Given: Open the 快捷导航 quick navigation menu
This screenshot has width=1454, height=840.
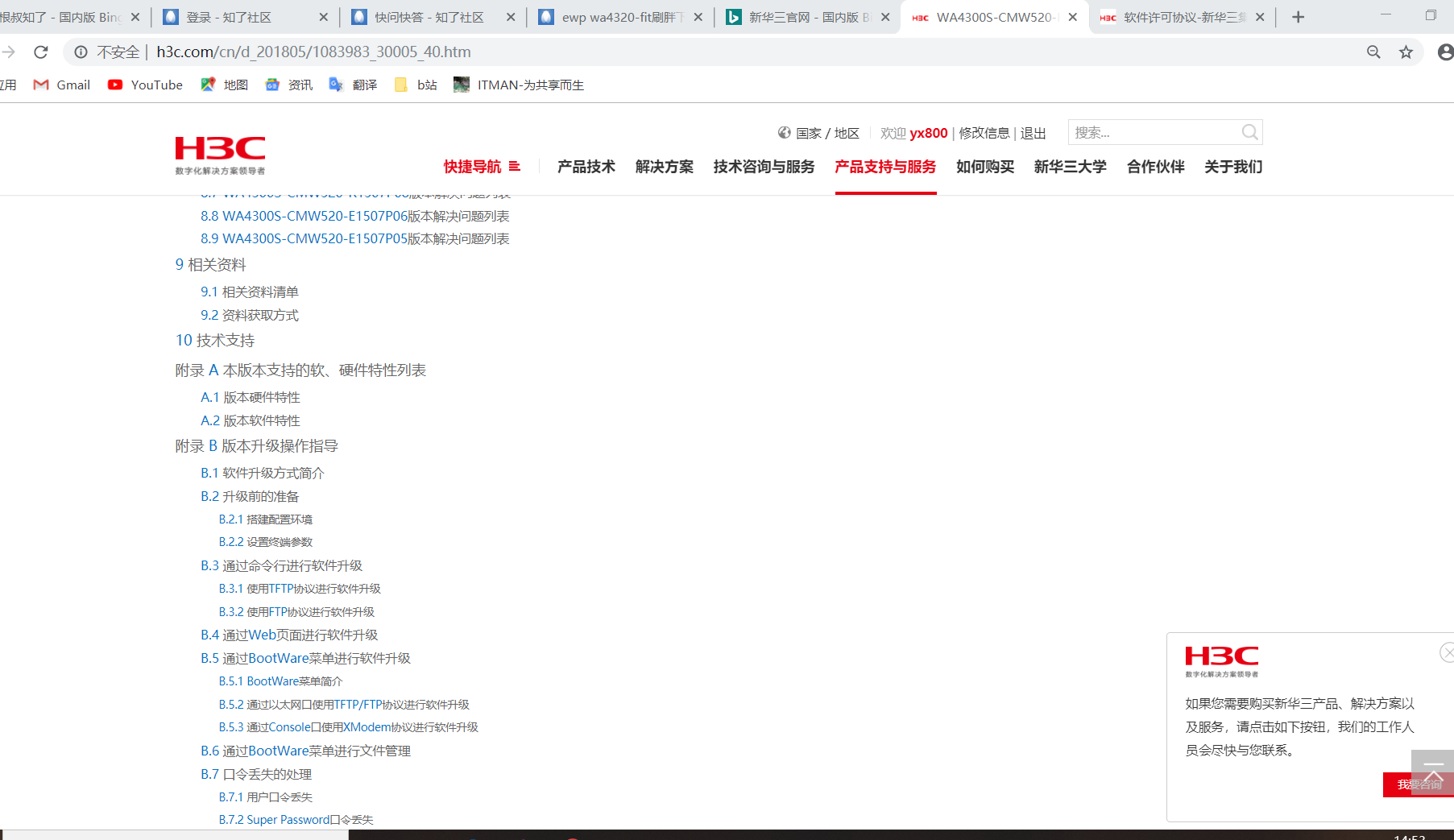Looking at the screenshot, I should point(482,167).
